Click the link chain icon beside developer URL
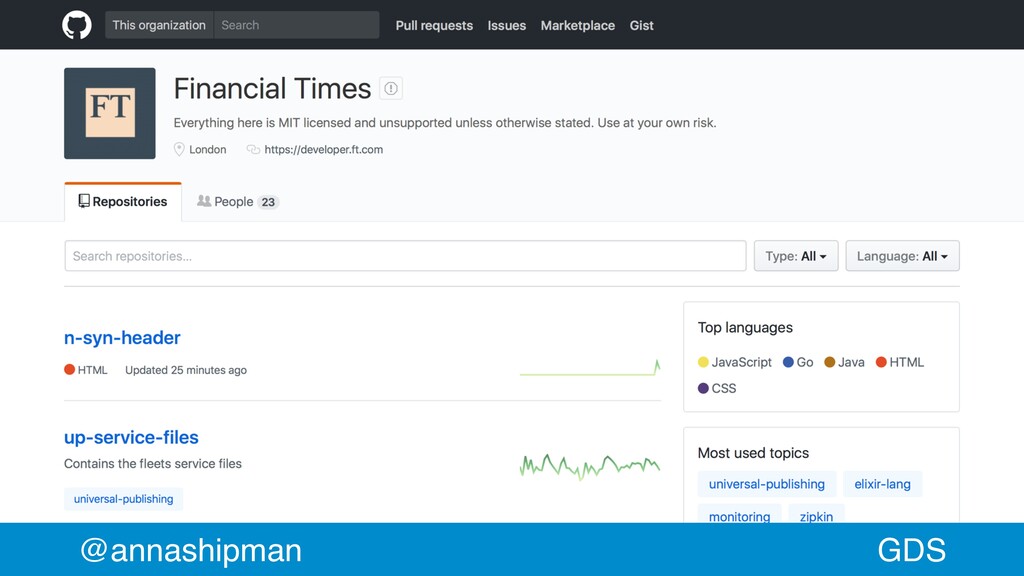Screen dimensions: 1024x576 click(253, 150)
